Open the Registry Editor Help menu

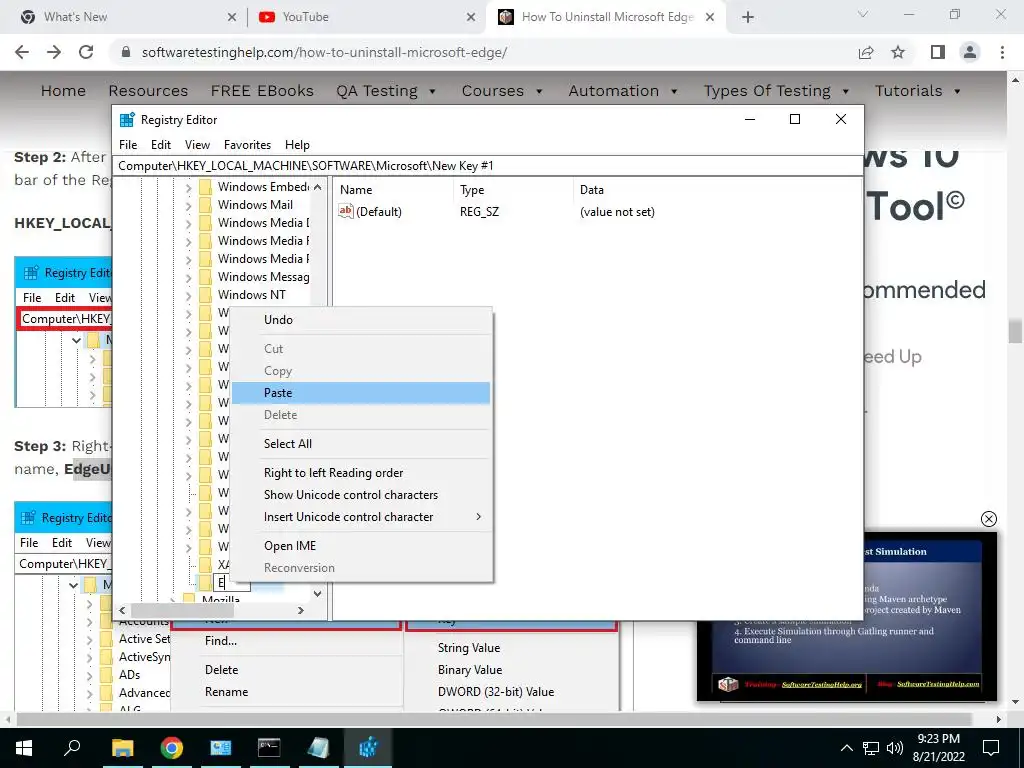tap(297, 145)
